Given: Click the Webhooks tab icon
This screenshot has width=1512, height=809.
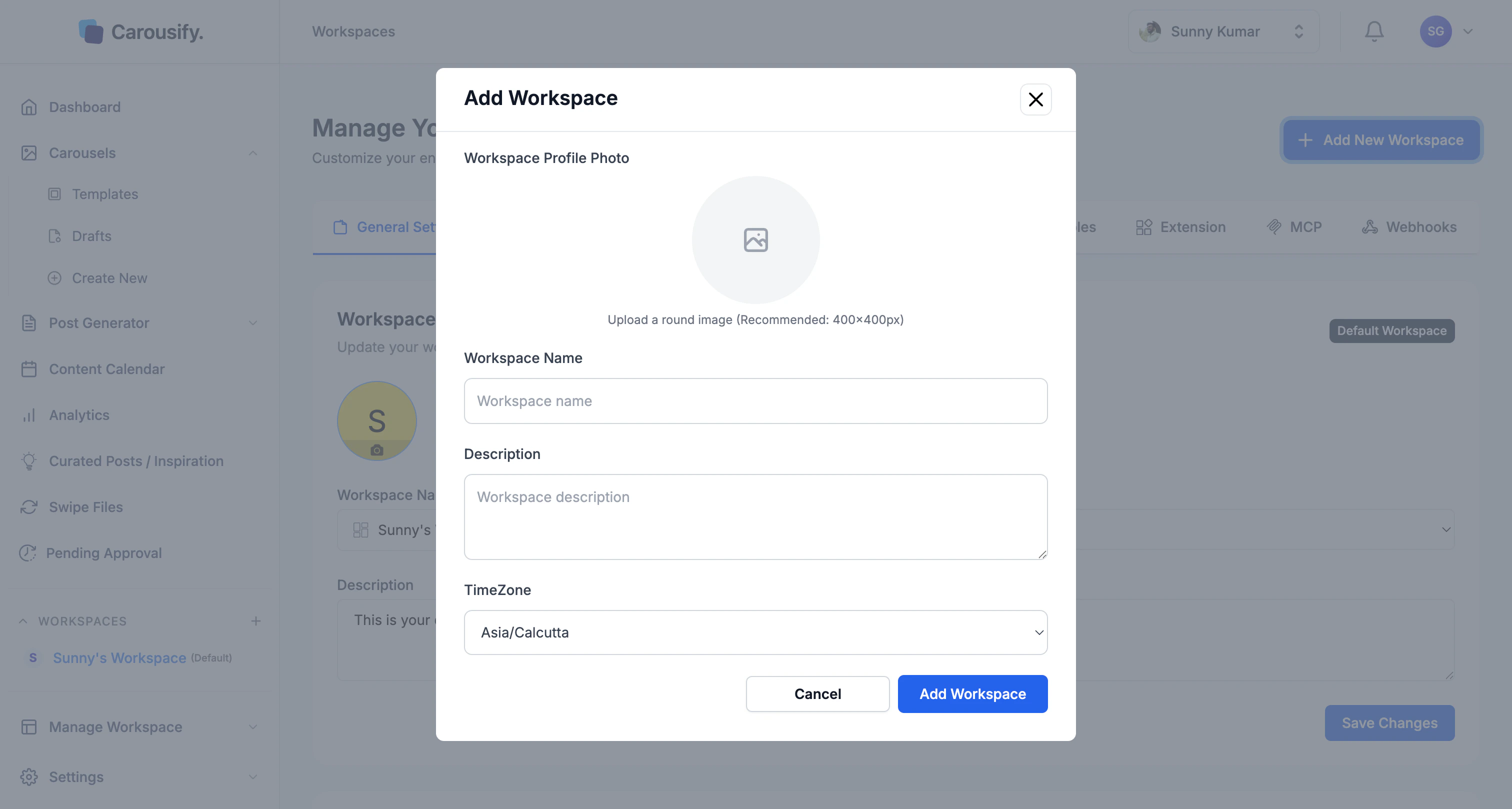Looking at the screenshot, I should tap(1370, 226).
